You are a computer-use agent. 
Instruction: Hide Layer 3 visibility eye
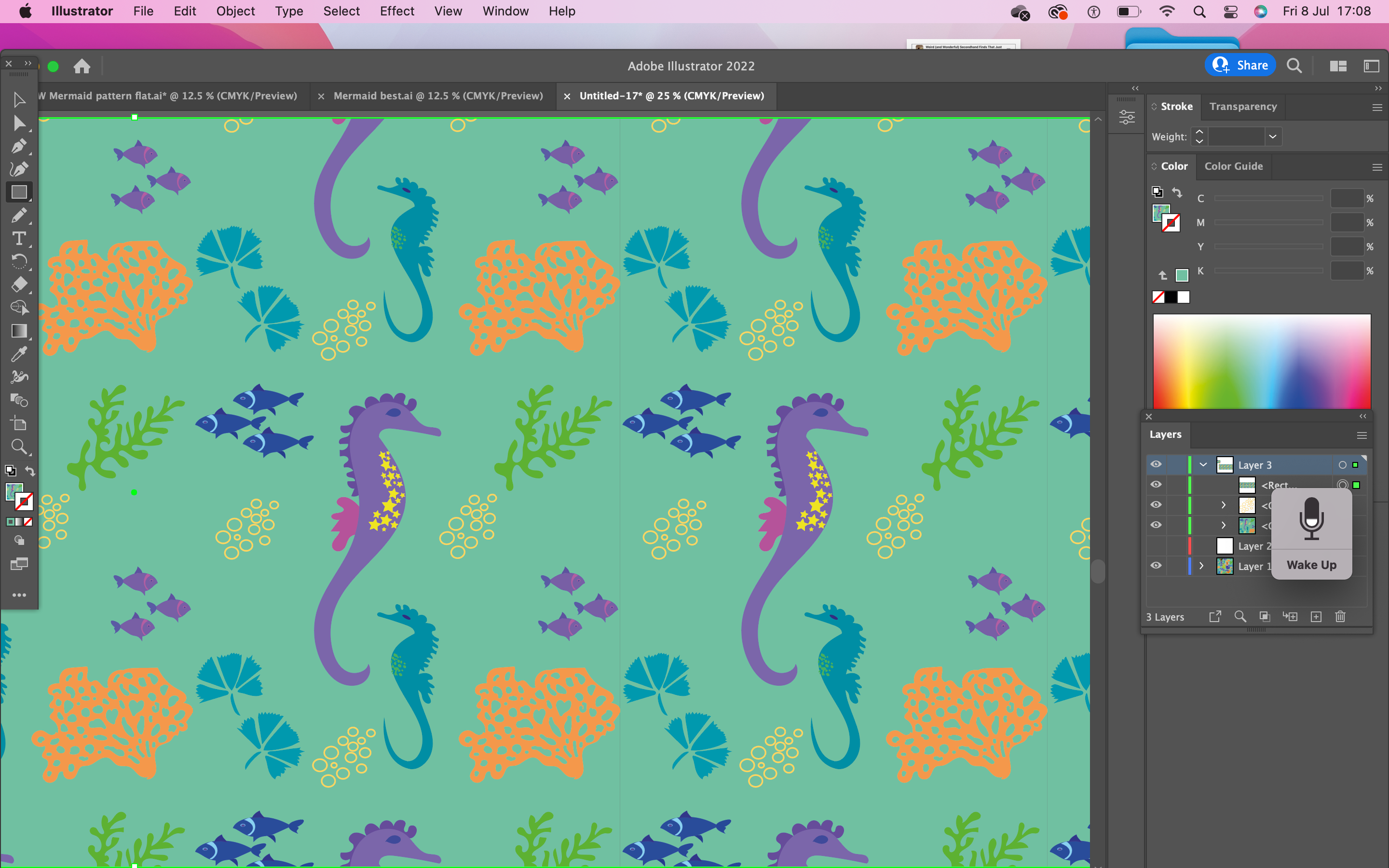1156,464
